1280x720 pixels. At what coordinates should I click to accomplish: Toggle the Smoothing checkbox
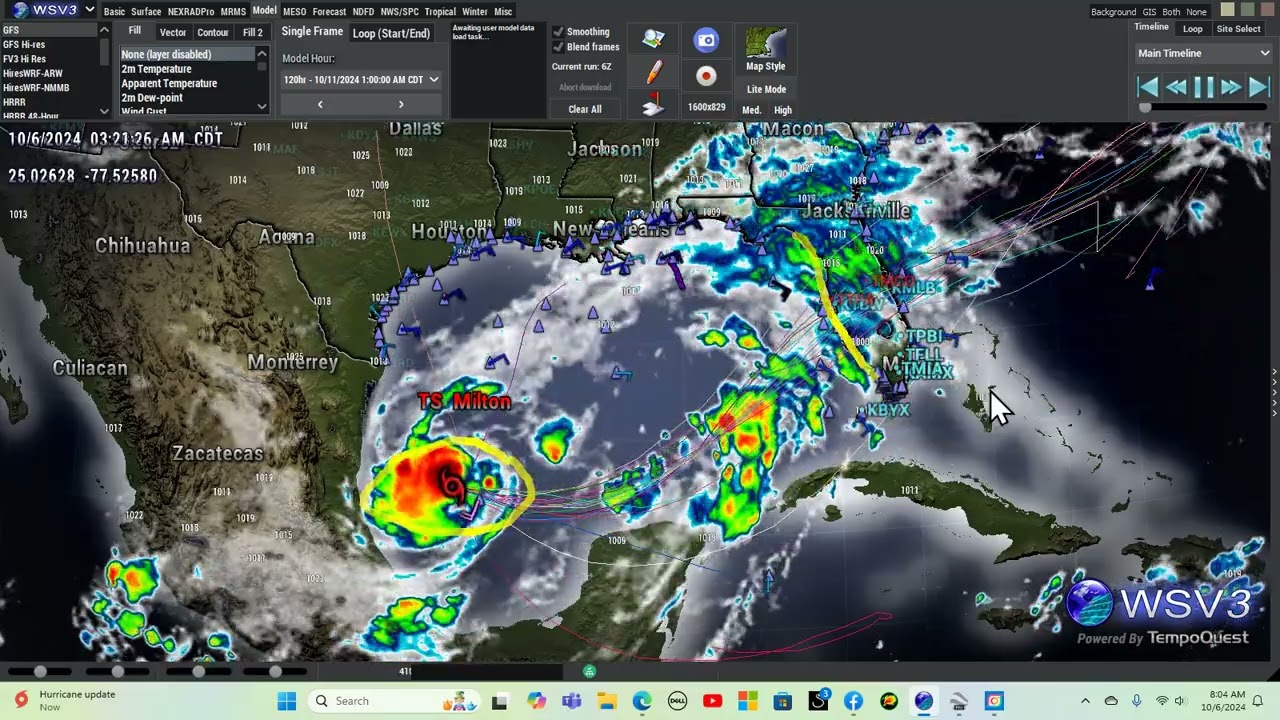[558, 32]
